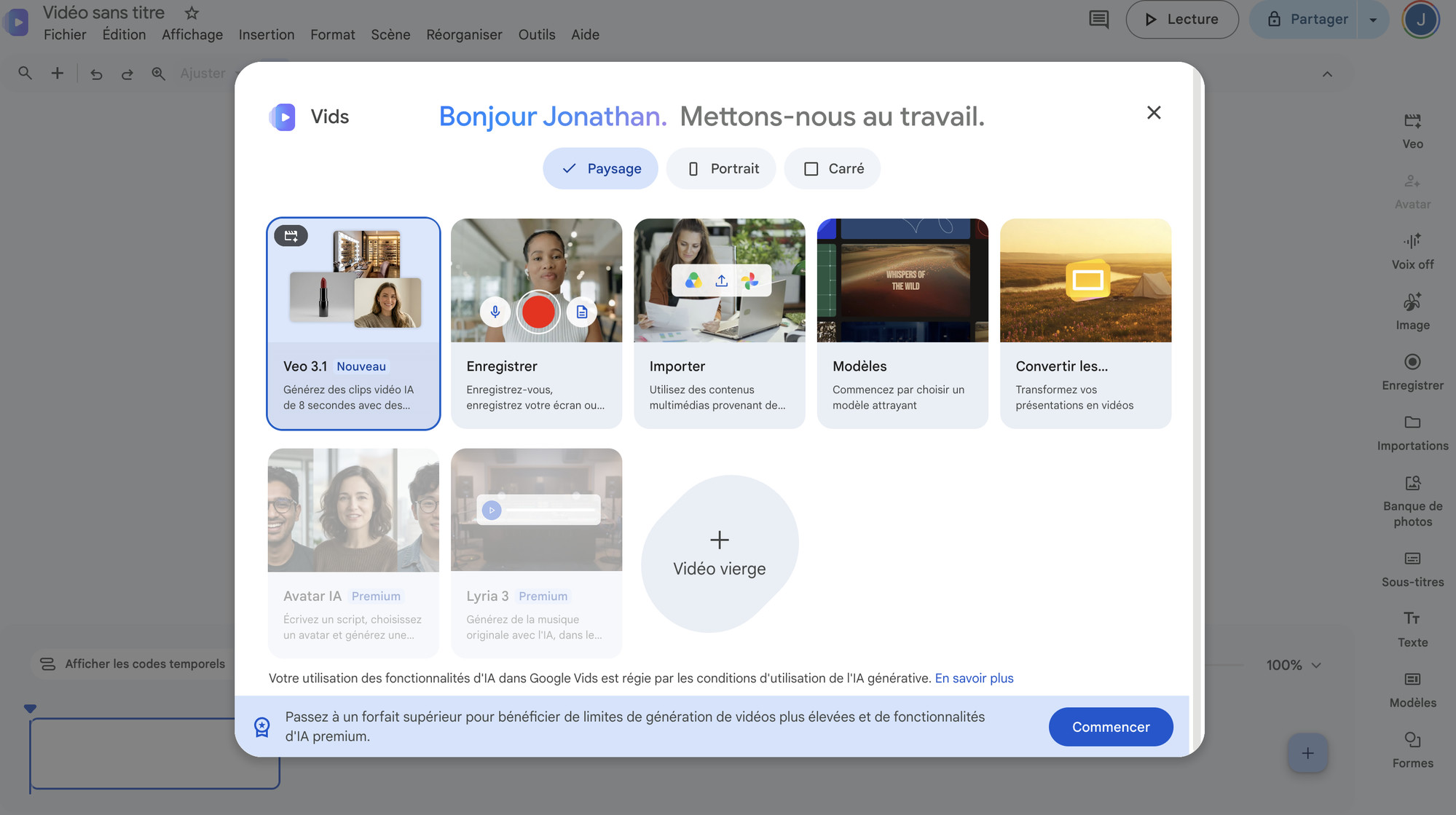The width and height of the screenshot is (1456, 815).
Task: Open the Insertion menu
Action: [267, 34]
